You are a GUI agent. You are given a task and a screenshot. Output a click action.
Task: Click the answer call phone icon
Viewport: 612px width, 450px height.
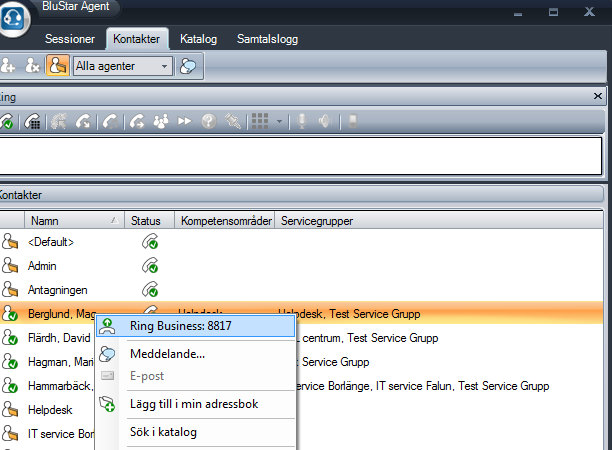[x=7, y=122]
